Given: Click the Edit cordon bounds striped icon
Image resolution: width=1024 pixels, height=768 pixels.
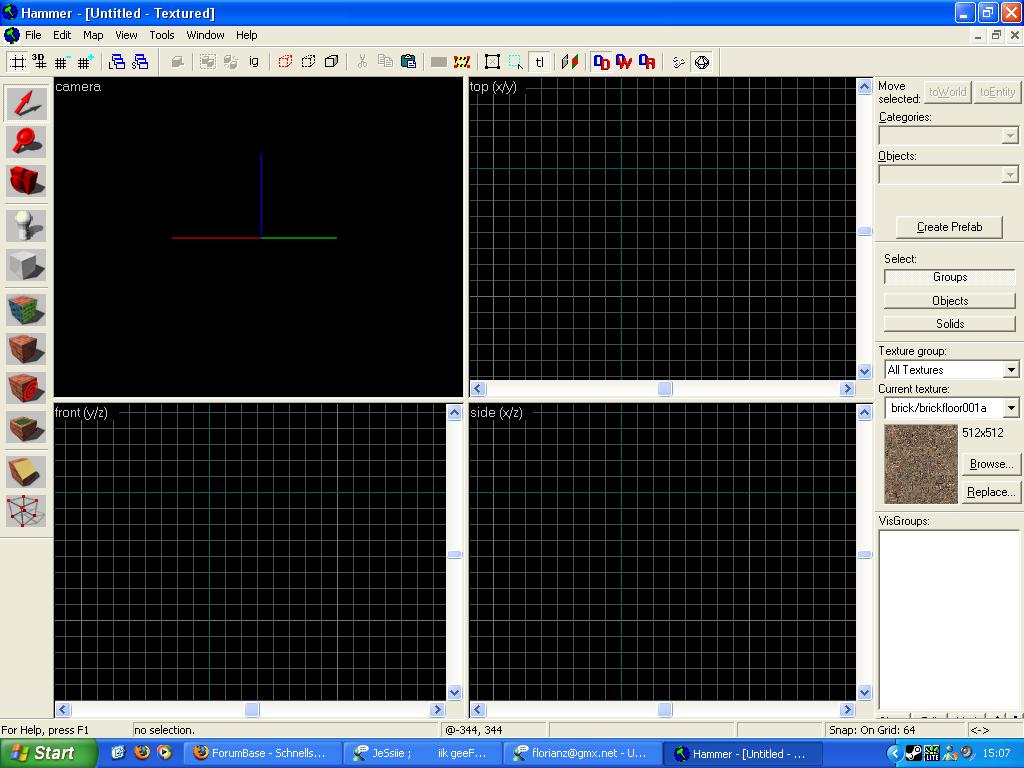Looking at the screenshot, I should coord(462,62).
